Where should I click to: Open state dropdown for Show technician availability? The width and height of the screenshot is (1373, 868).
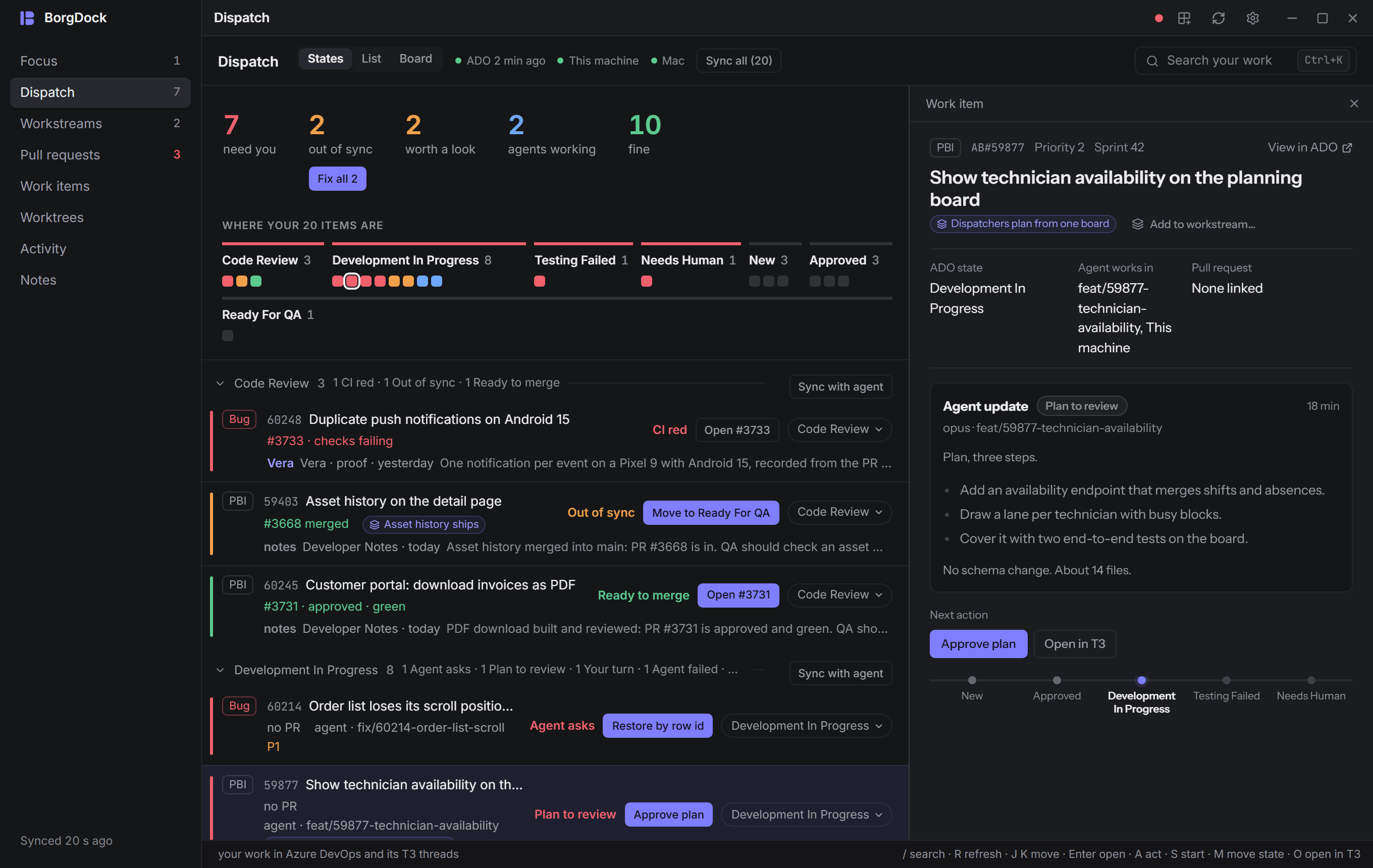(x=806, y=815)
